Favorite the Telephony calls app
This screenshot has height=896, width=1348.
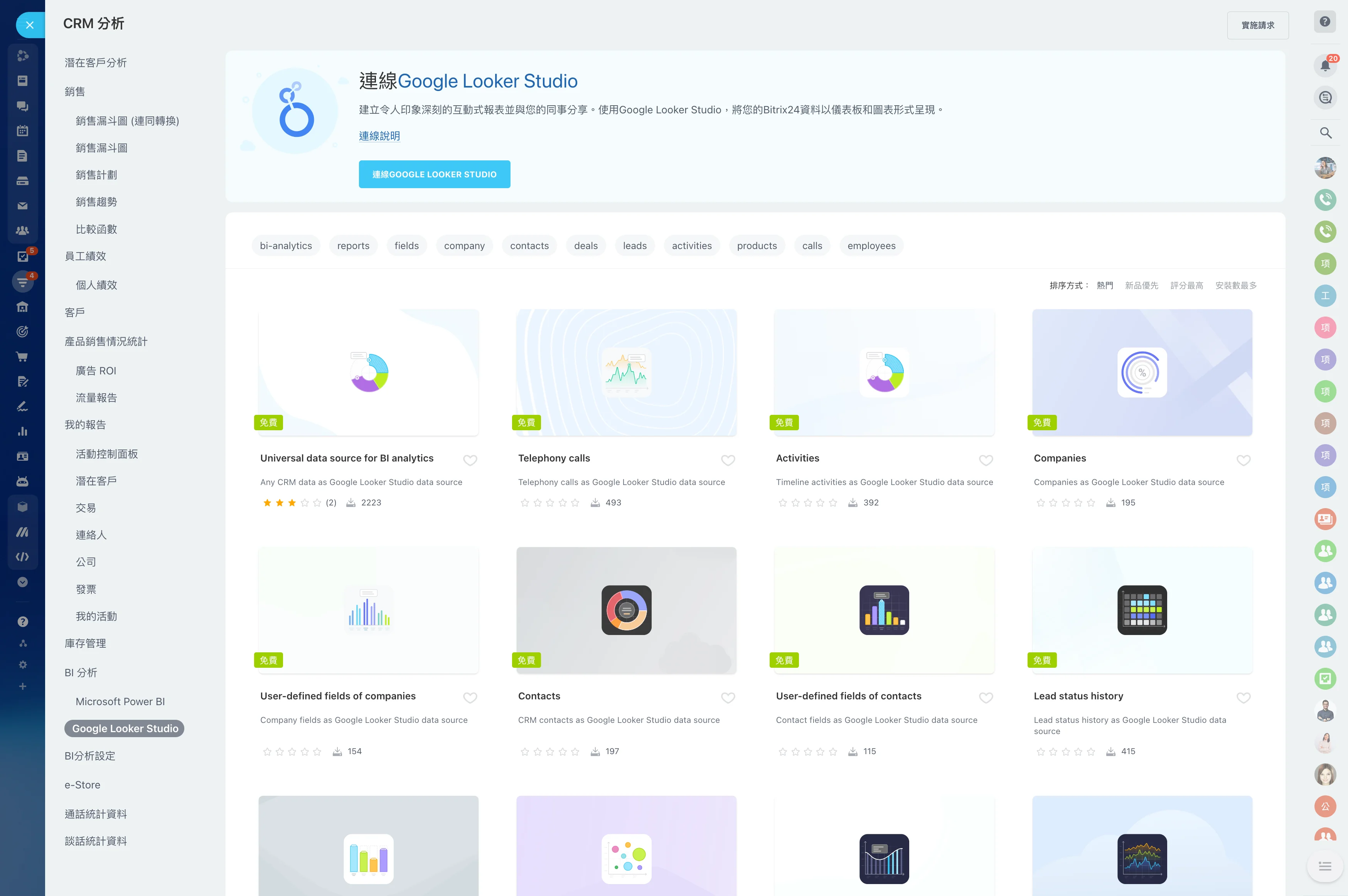[x=728, y=460]
